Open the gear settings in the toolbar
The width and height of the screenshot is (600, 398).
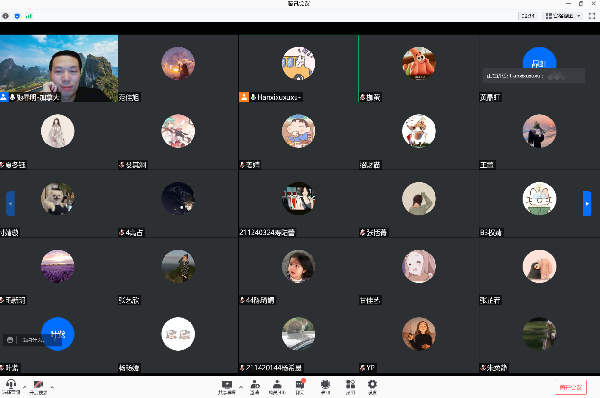tap(372, 387)
